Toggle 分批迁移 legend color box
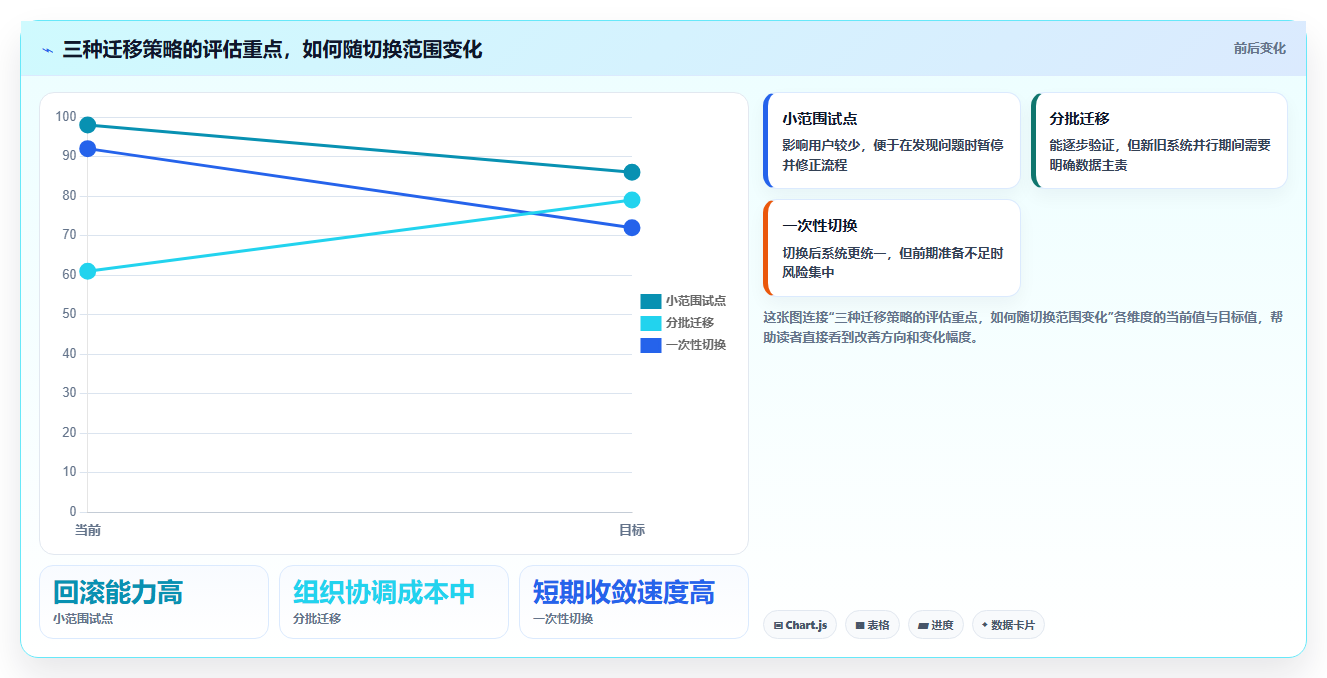The image size is (1327, 678). 651,323
